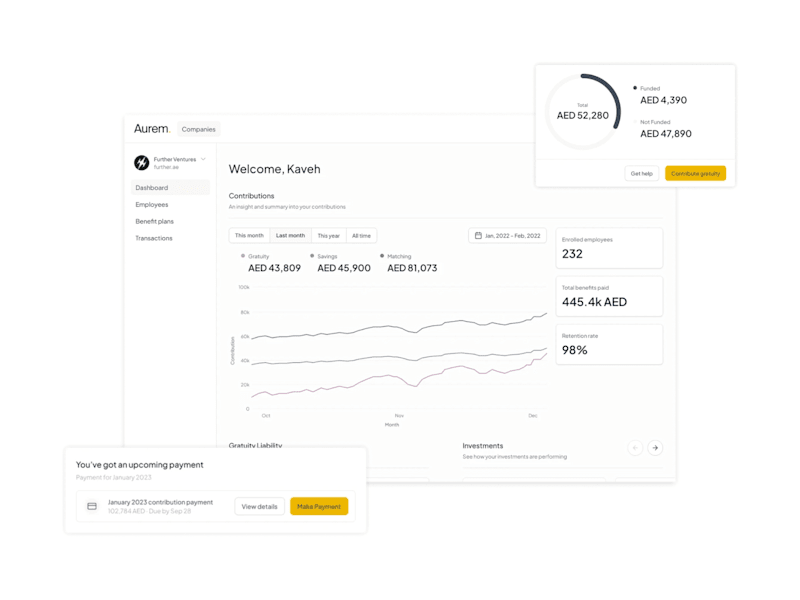This screenshot has width=800, height=600.
Task: Click the Contribute gratuity button
Action: tap(695, 173)
